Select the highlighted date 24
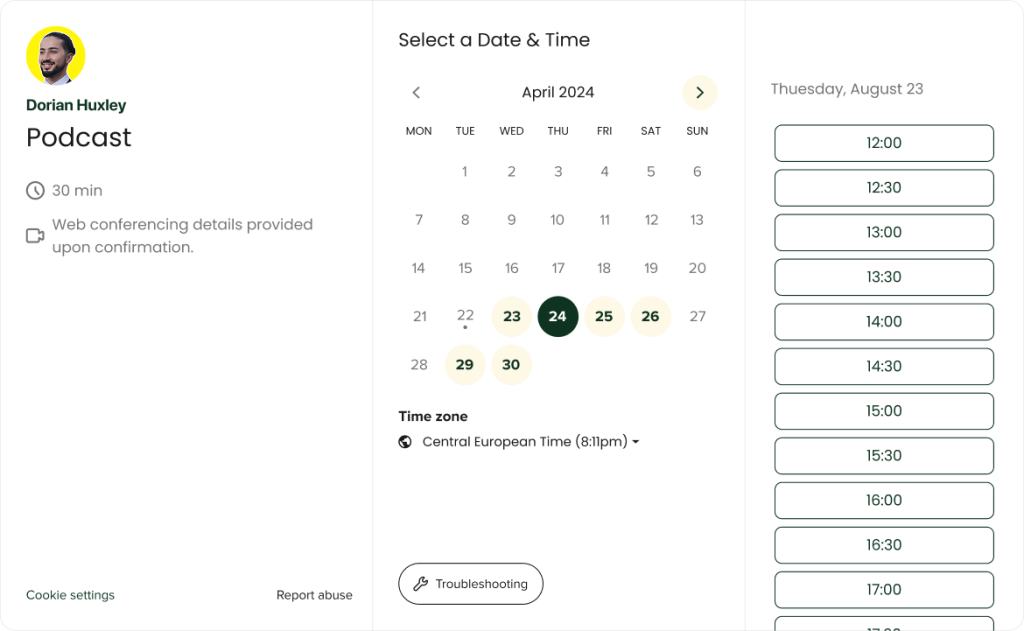Screen dimensions: 1024x631 pos(558,317)
